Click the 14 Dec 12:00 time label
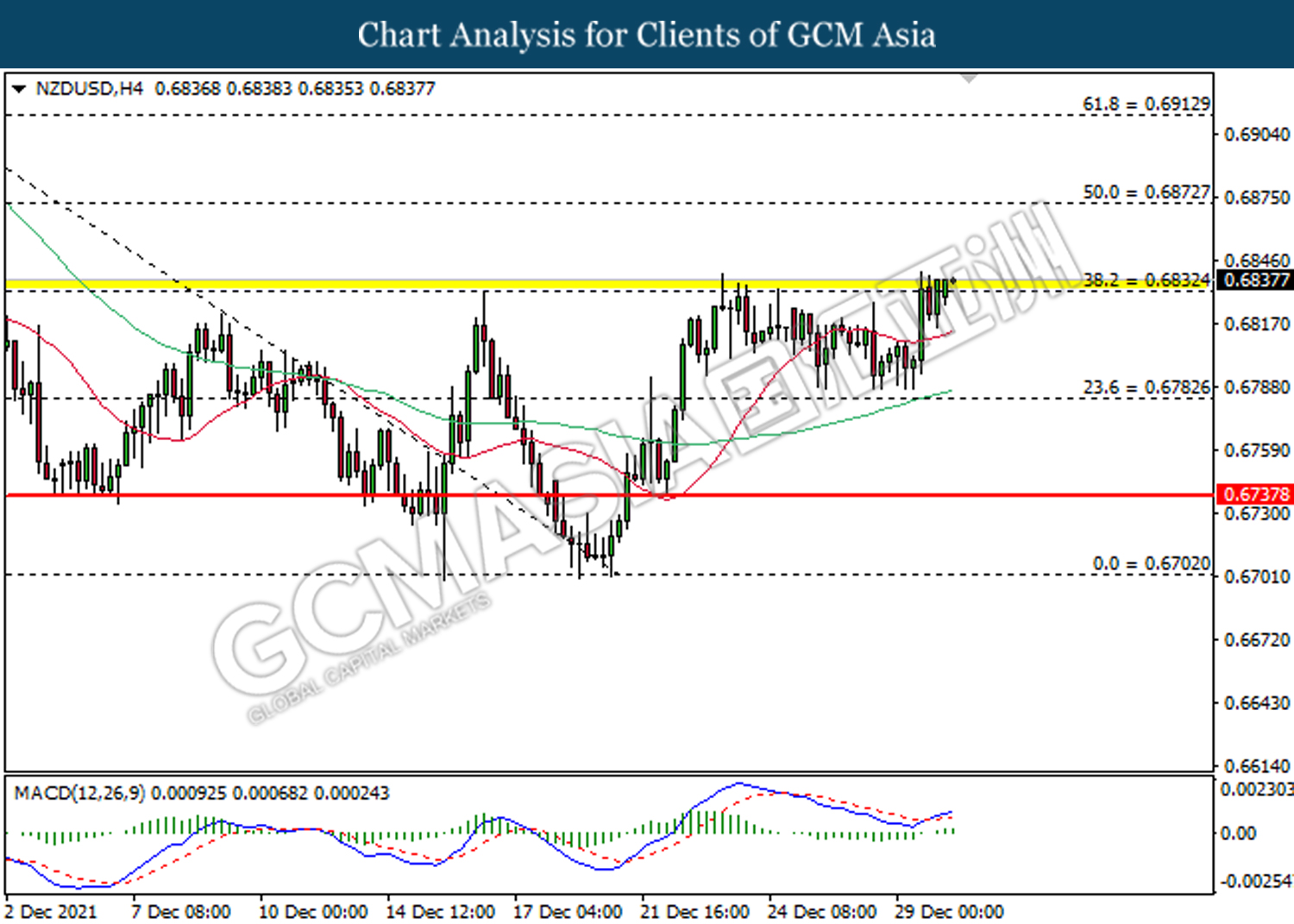1294x924 pixels. point(441,912)
